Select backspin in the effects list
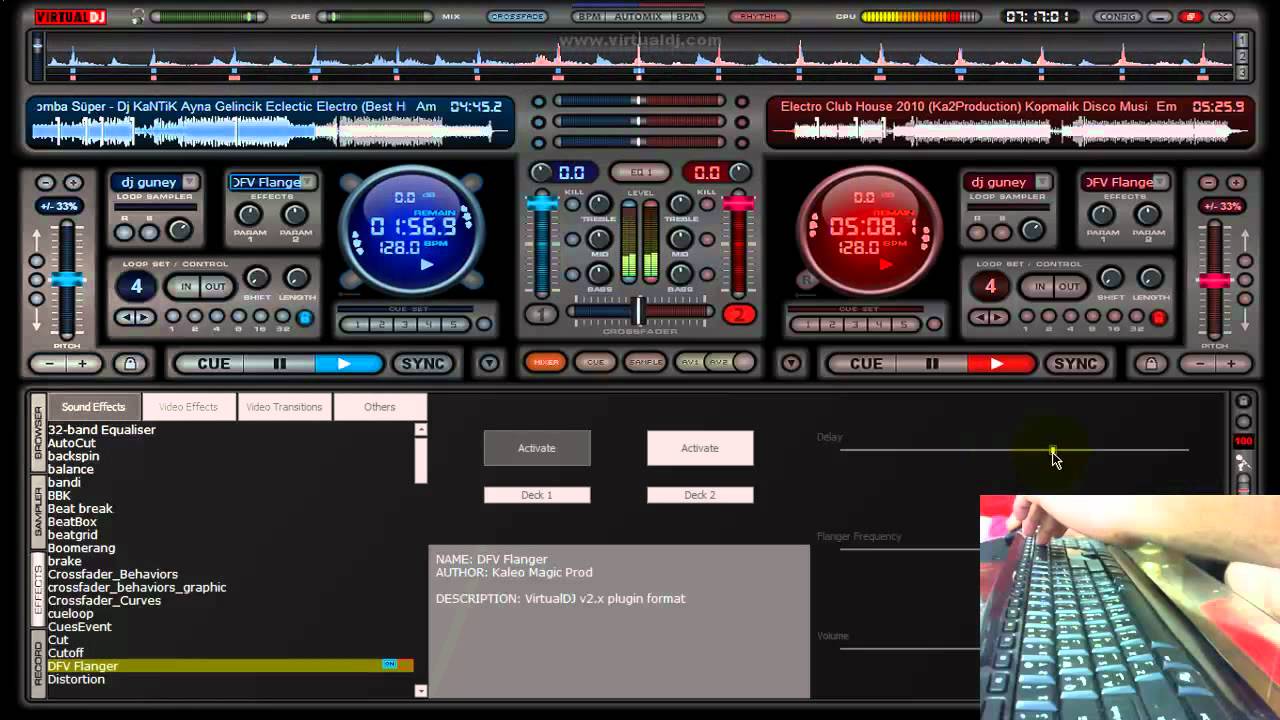The width and height of the screenshot is (1280, 720). (x=73, y=456)
